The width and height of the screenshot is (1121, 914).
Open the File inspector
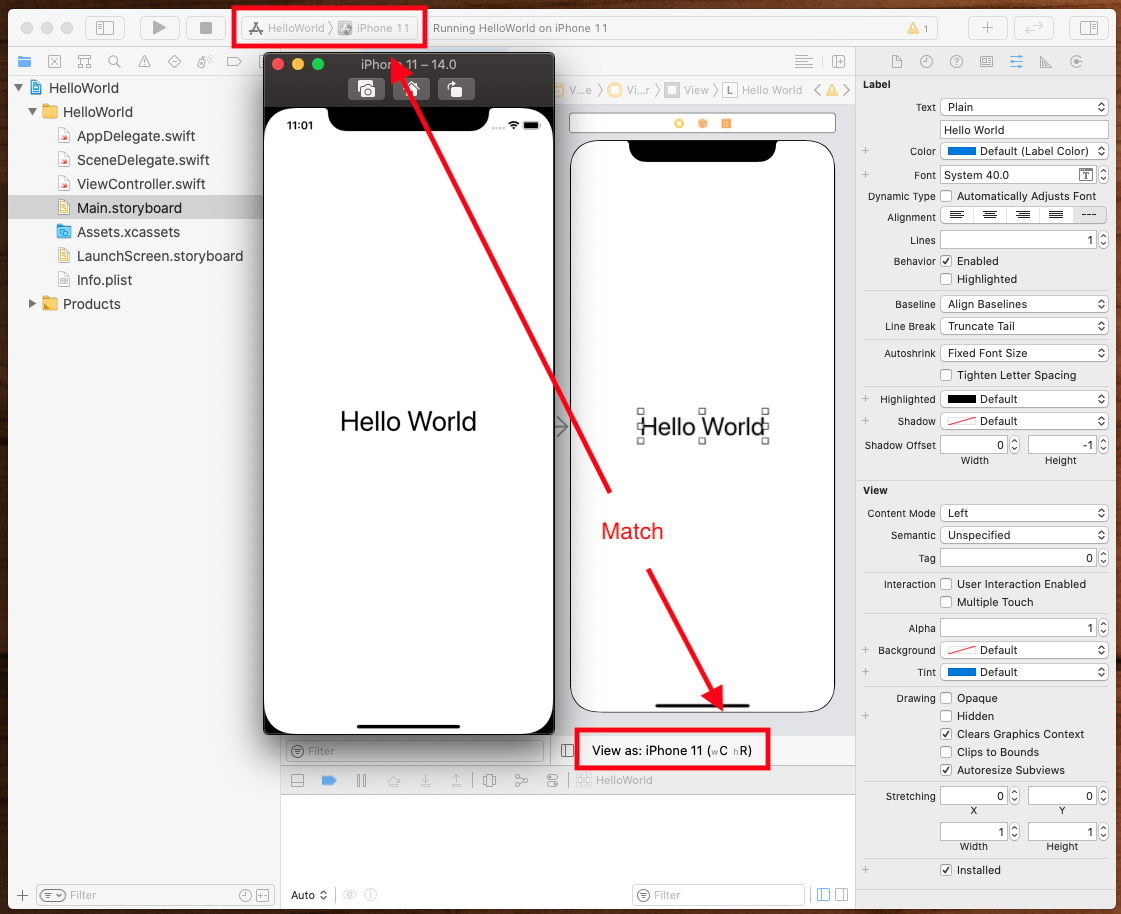click(897, 61)
